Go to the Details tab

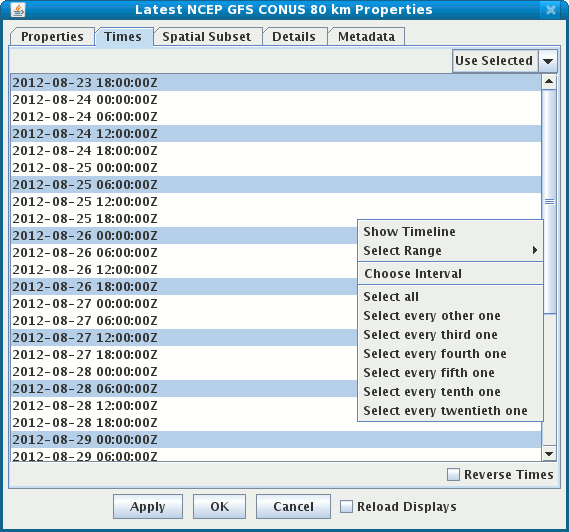point(294,37)
